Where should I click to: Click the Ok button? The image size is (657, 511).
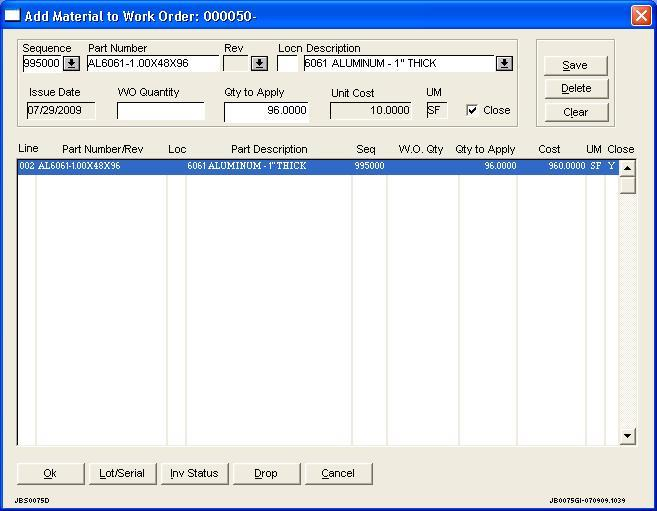coord(50,473)
